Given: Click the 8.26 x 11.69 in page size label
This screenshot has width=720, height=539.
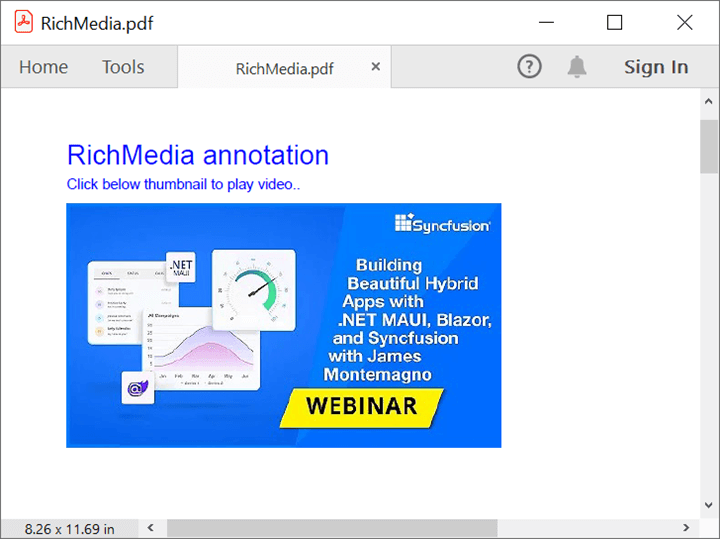Looking at the screenshot, I should coord(70,528).
